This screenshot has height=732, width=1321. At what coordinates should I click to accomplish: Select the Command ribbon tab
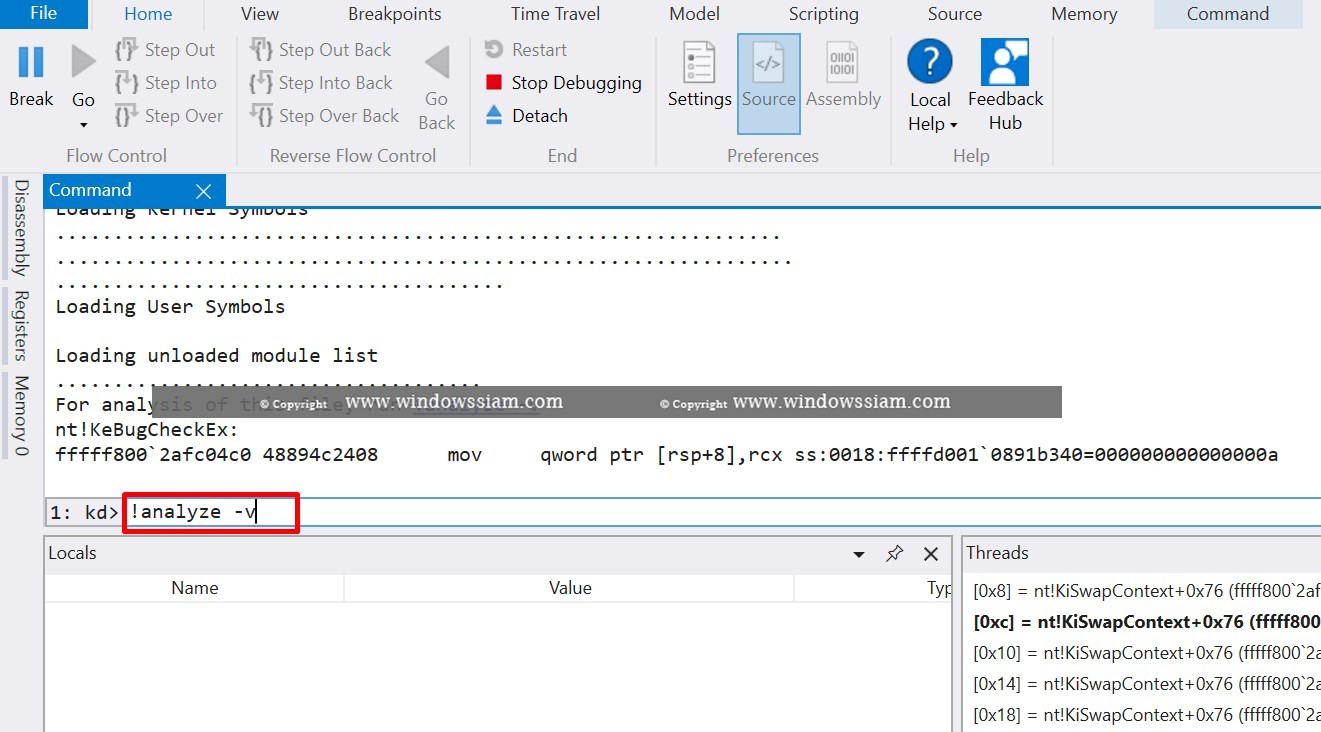(1228, 14)
